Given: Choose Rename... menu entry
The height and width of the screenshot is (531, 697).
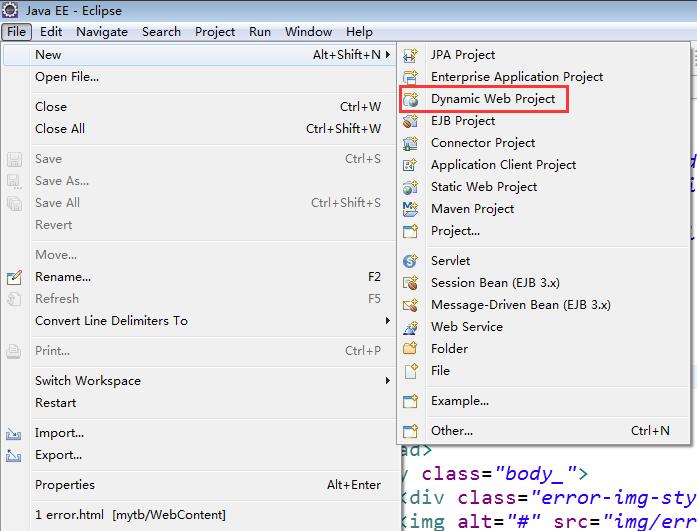Looking at the screenshot, I should click(198, 277).
